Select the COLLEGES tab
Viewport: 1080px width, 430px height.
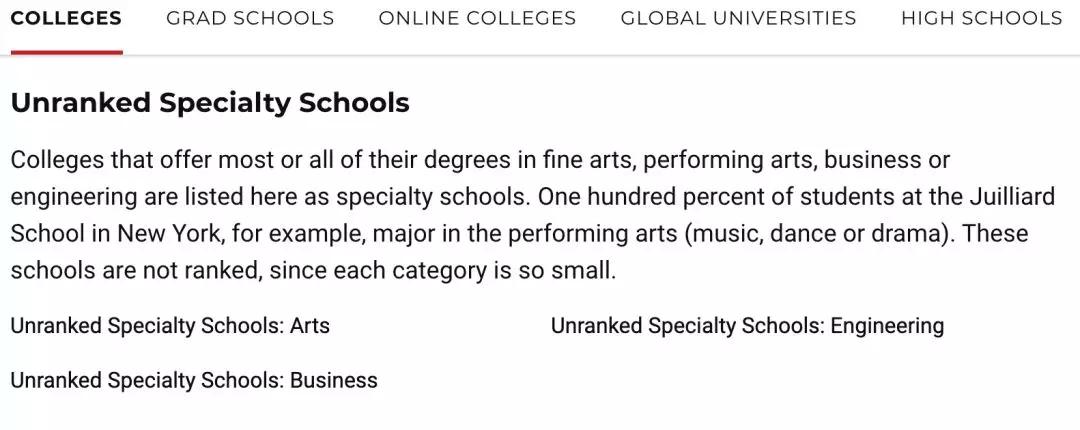coord(66,18)
